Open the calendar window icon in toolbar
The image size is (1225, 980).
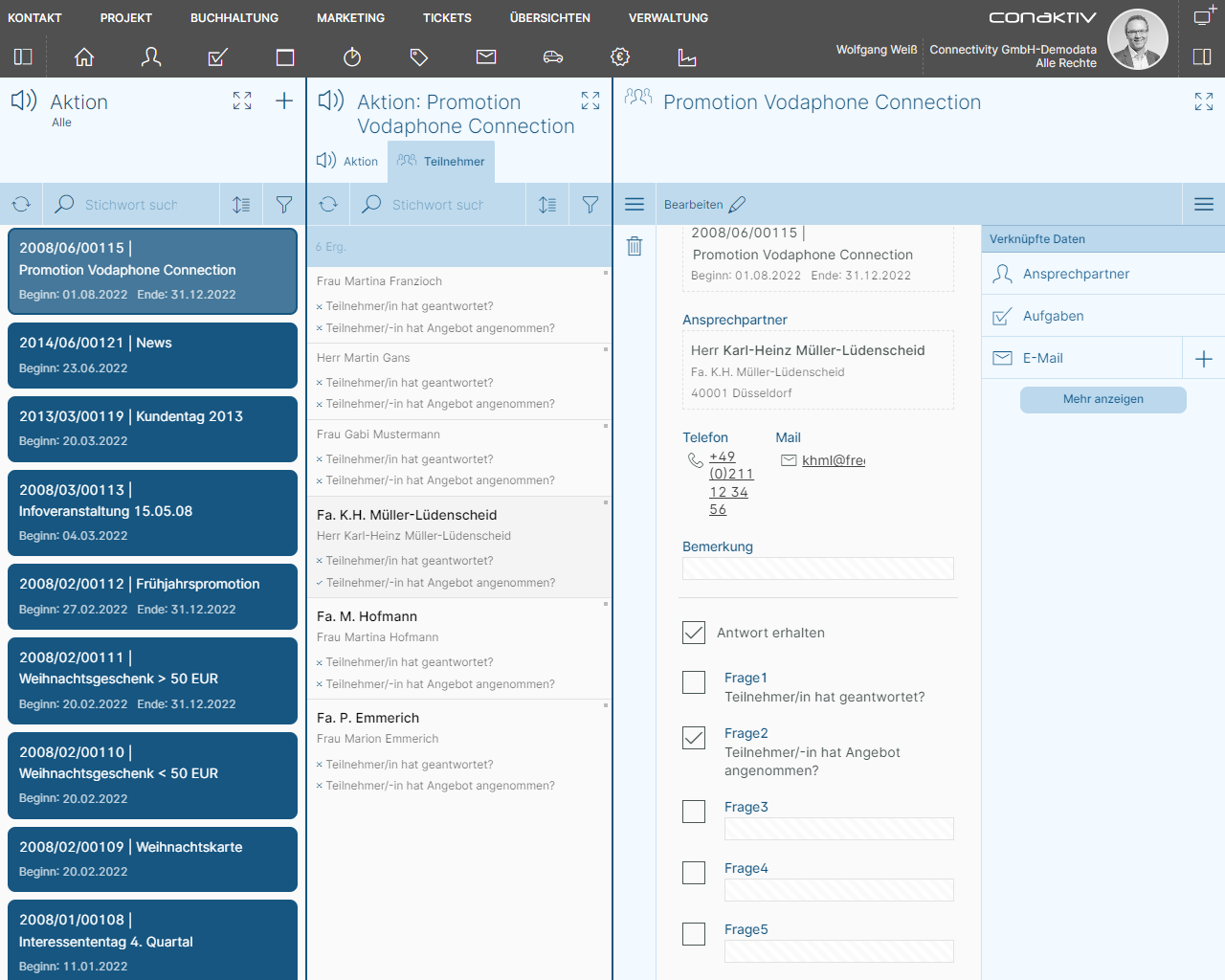click(x=285, y=57)
